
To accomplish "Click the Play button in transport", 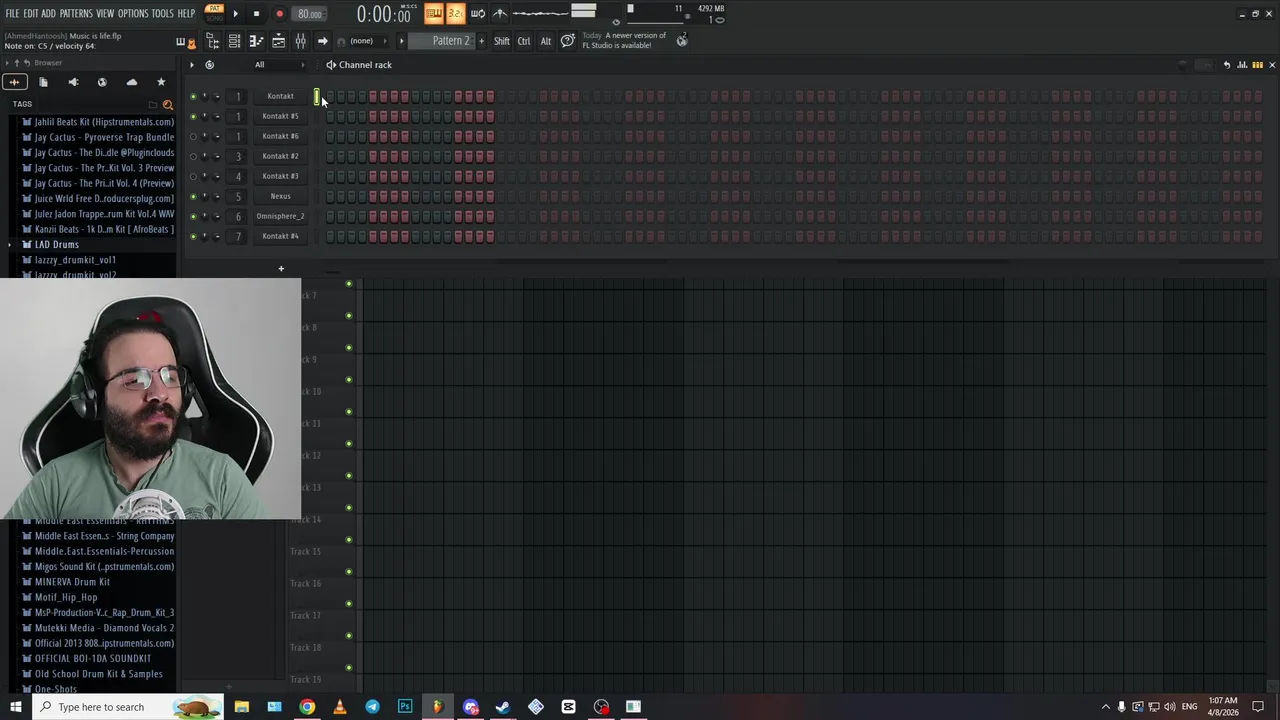I will pyautogui.click(x=235, y=14).
